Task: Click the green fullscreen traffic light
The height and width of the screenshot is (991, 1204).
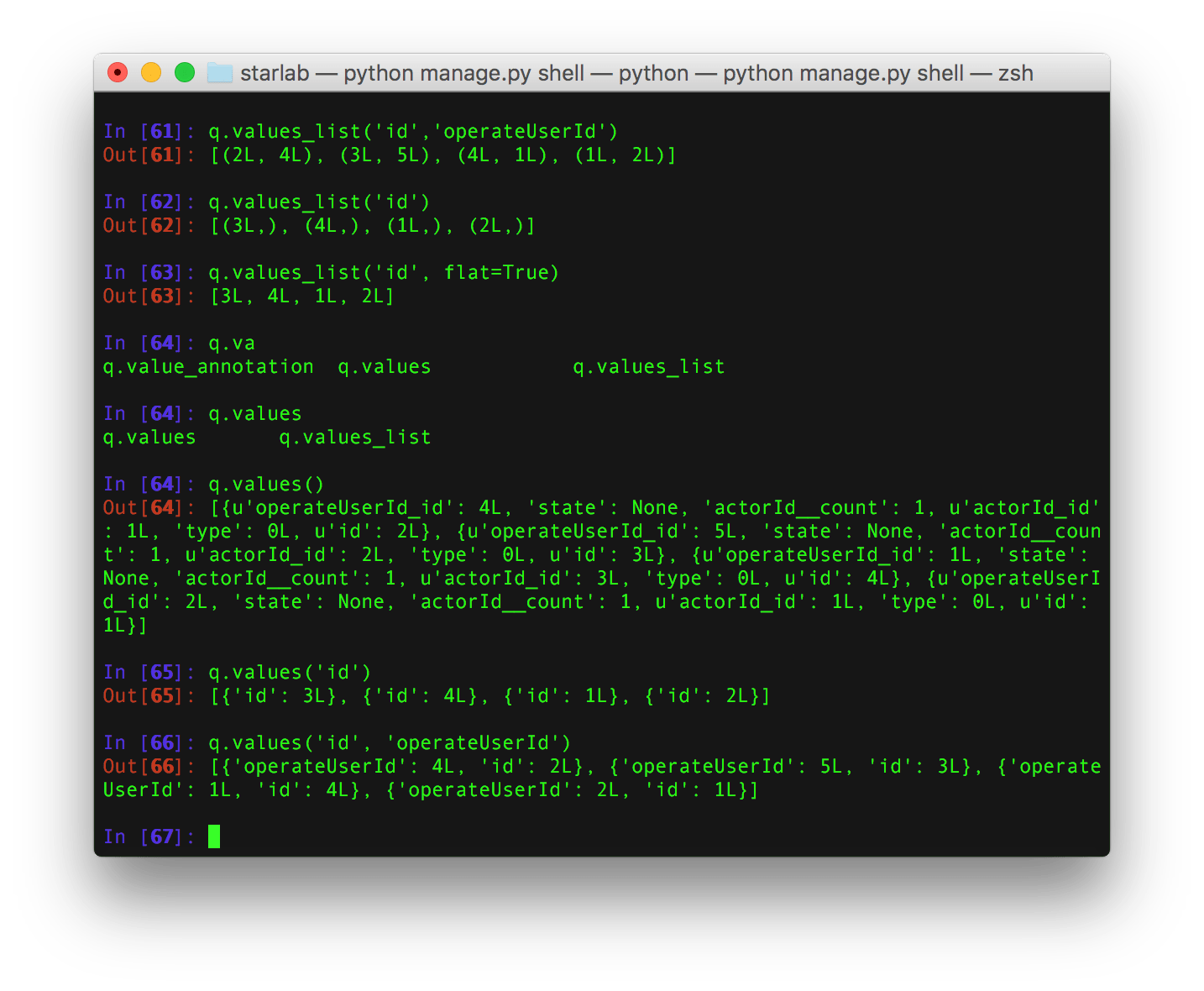Action: 184,73
